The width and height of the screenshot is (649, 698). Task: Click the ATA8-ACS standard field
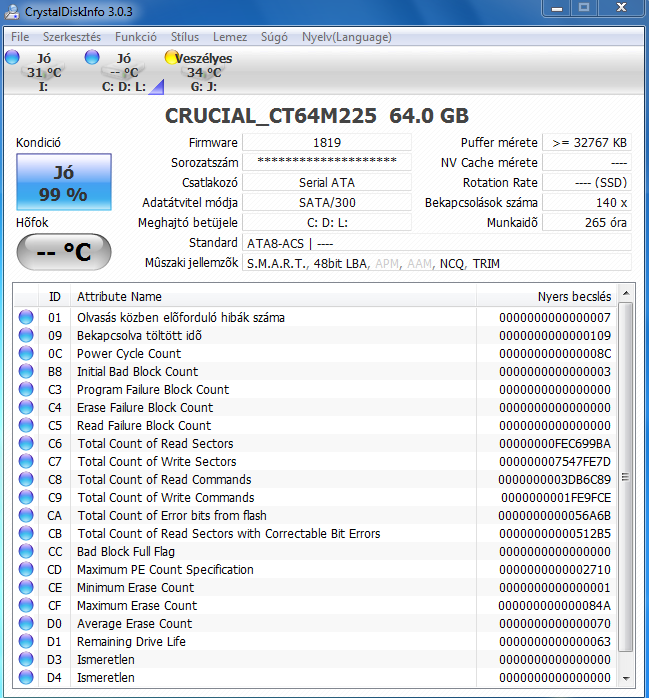pyautogui.click(x=436, y=243)
